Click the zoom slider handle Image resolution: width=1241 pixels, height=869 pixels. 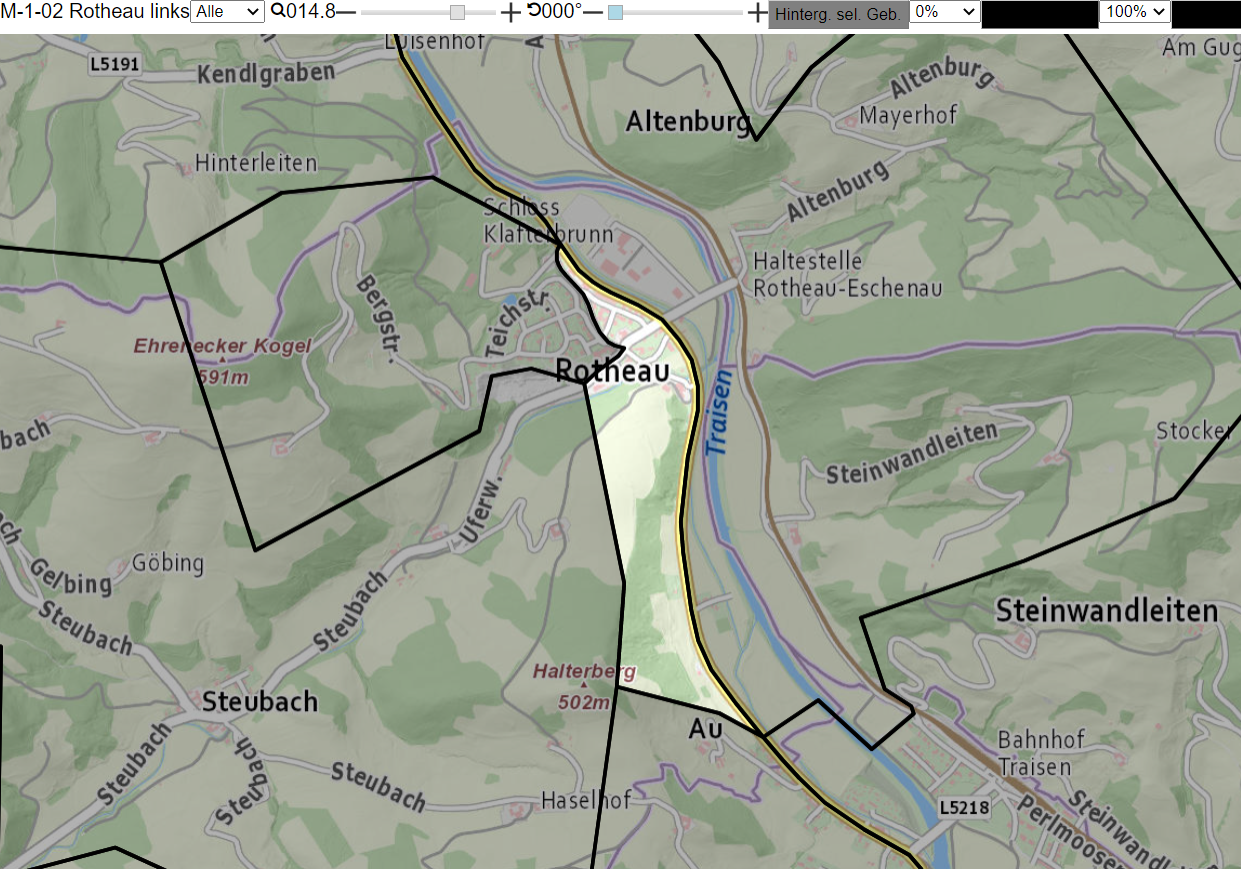tap(457, 12)
